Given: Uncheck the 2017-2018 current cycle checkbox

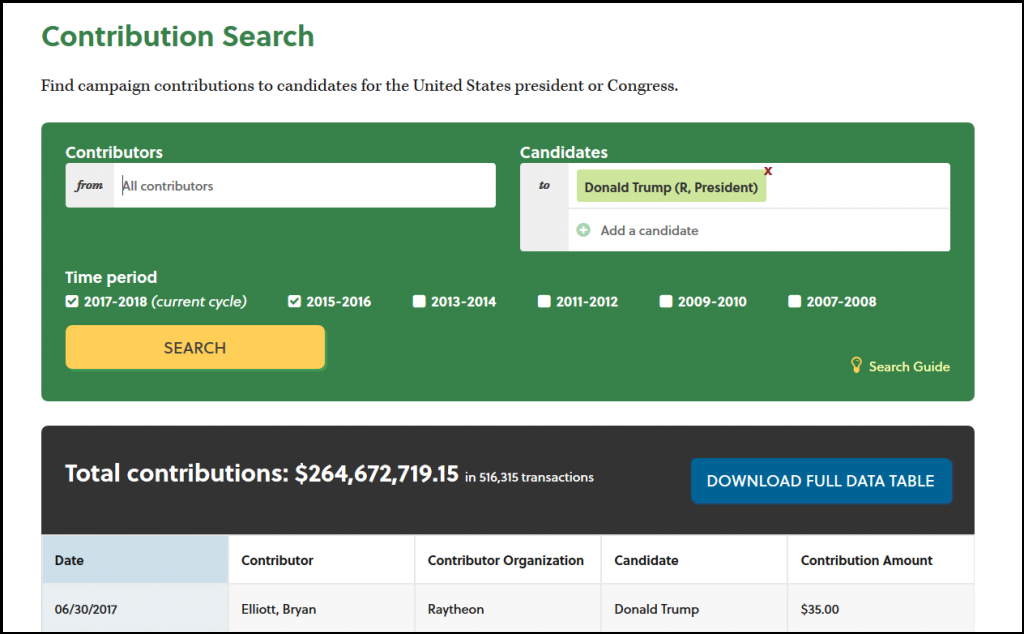Looking at the screenshot, I should 72,301.
